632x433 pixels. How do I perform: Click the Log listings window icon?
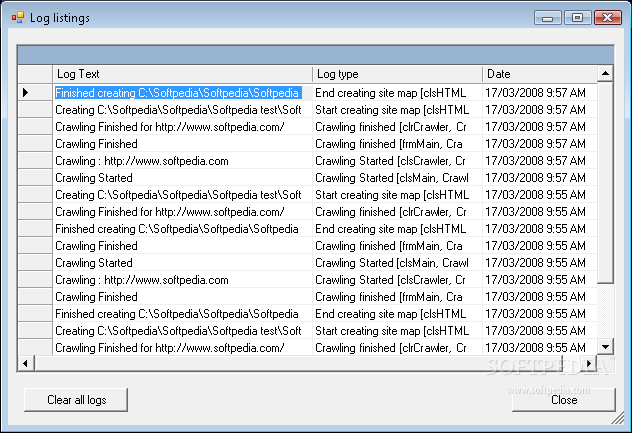point(17,17)
